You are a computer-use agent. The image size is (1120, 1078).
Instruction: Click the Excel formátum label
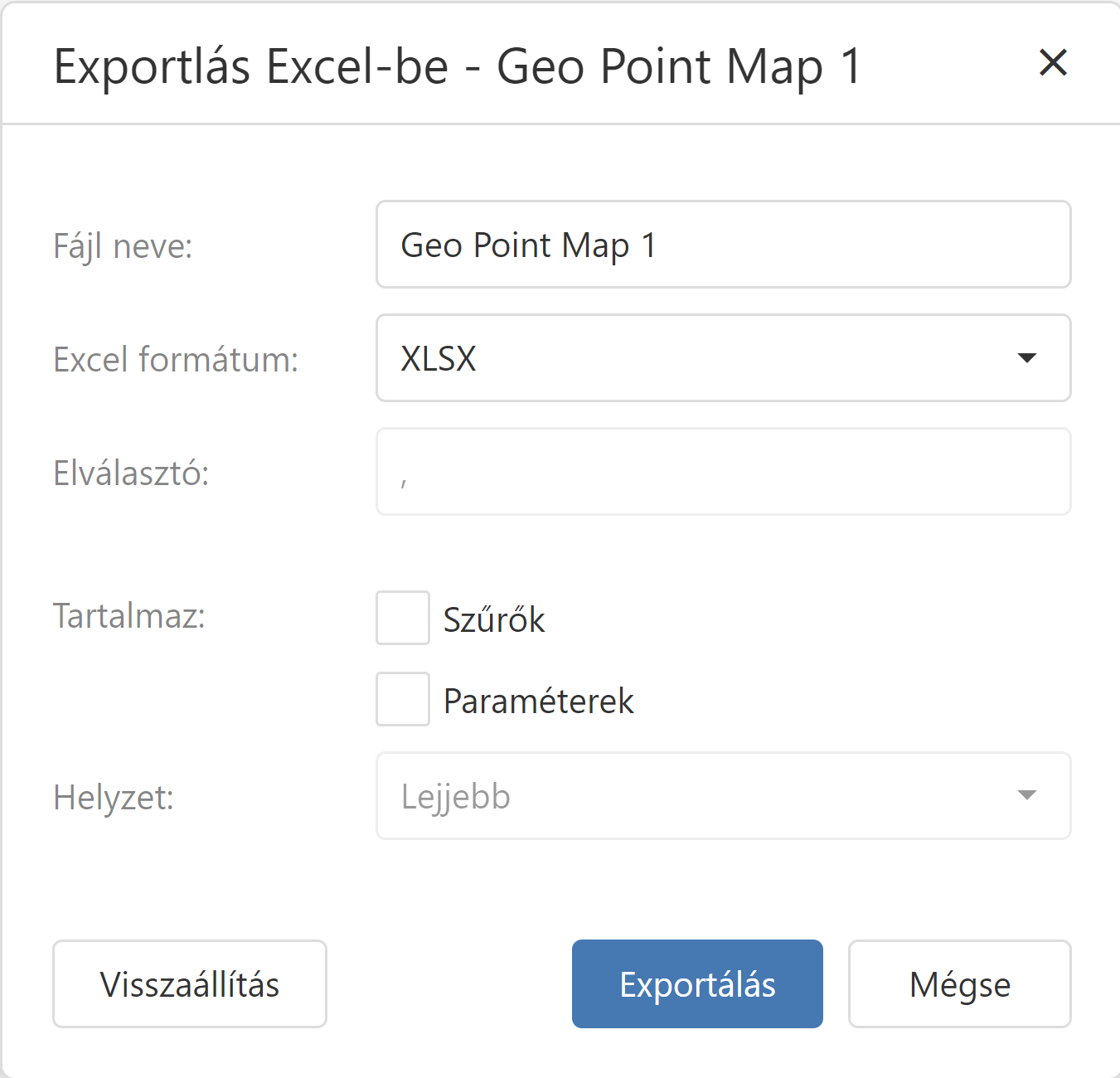176,360
